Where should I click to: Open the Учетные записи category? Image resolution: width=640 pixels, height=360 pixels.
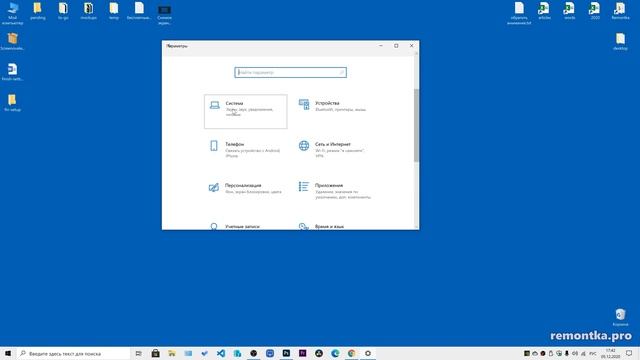[x=242, y=226]
